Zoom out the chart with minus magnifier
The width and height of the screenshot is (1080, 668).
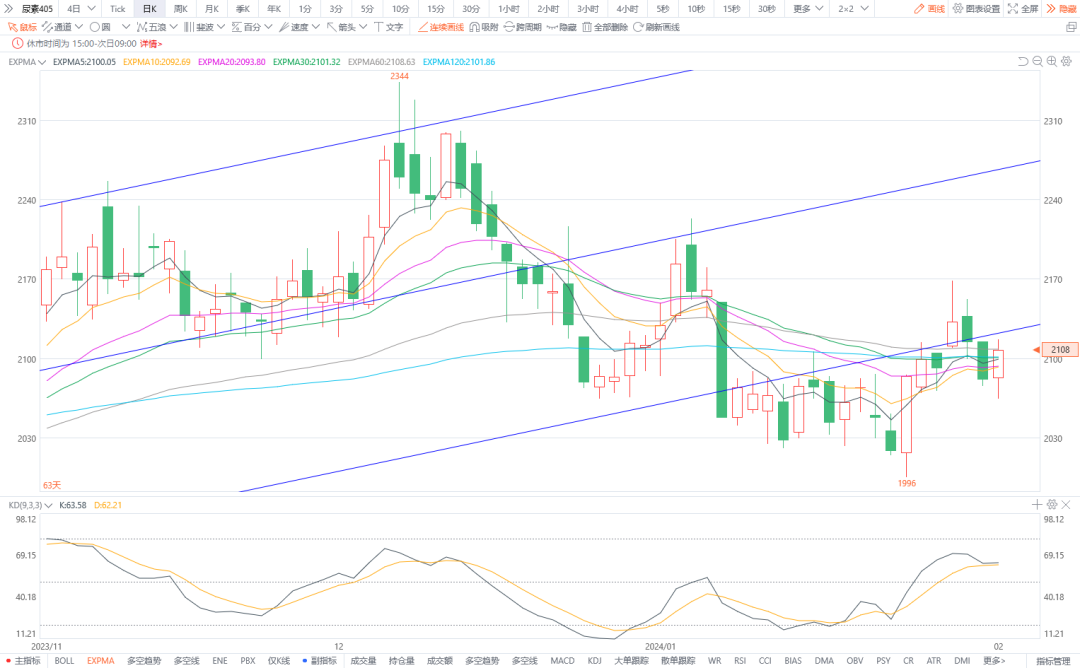pos(1037,61)
